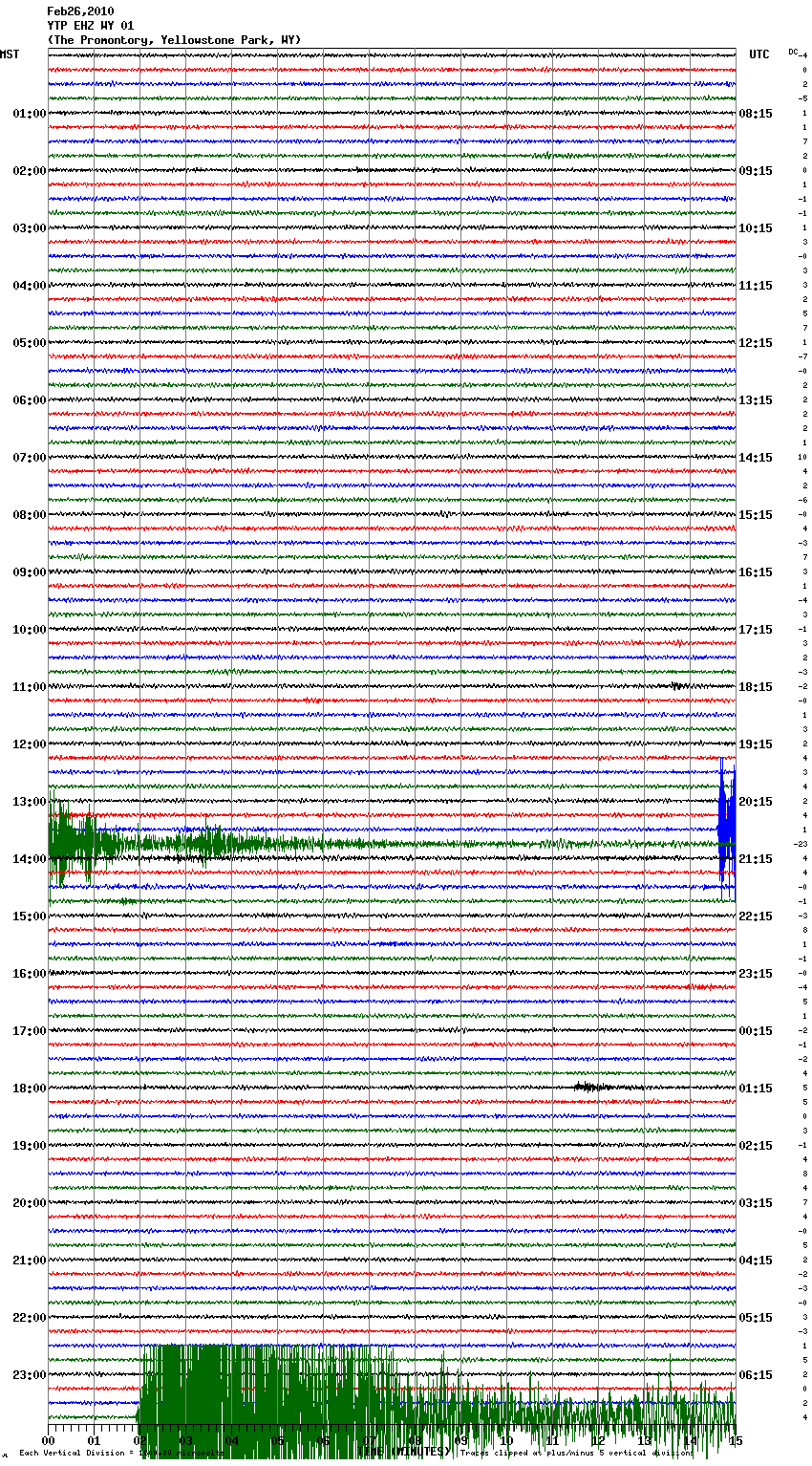Viewport: 812px width, 1466px height.
Task: Click the -23 value in the DC column
Action: coord(801,844)
